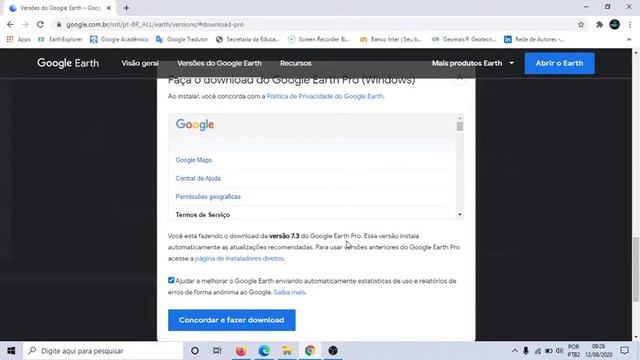
Task: Open Cortana circle icon on taskbar
Action: (x=195, y=351)
